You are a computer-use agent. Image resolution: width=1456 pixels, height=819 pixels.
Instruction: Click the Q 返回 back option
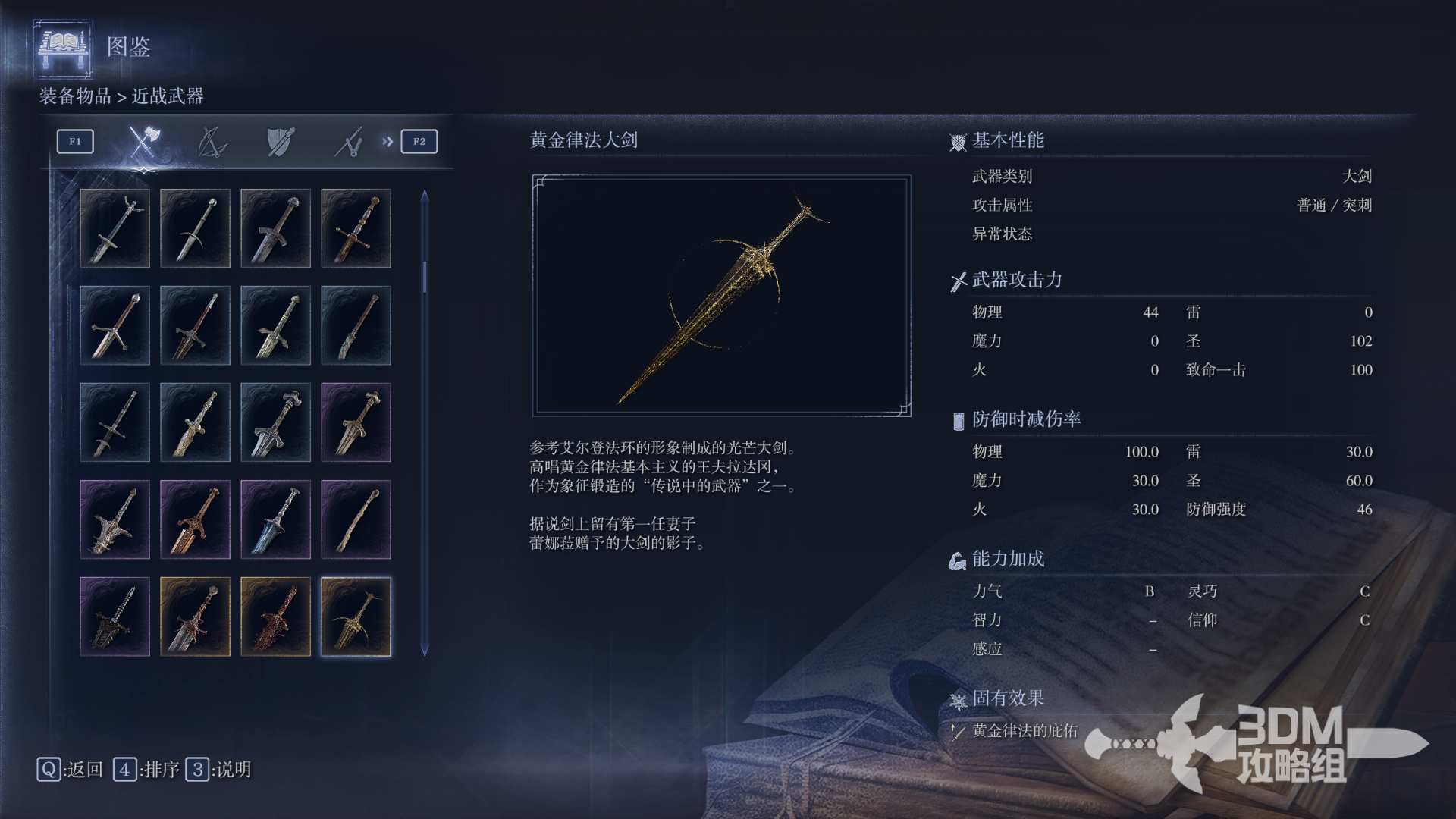[70, 770]
